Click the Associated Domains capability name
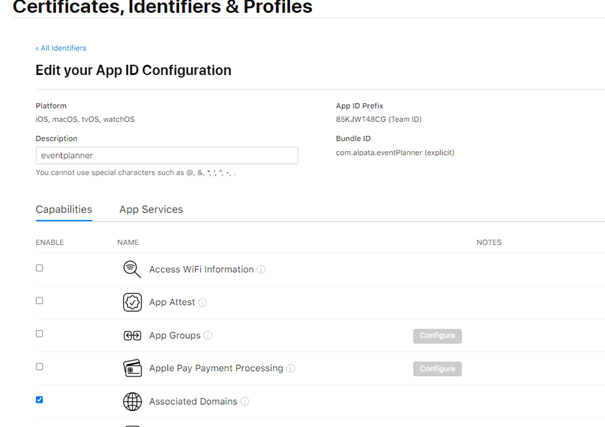The height and width of the screenshot is (427, 605). click(x=193, y=402)
